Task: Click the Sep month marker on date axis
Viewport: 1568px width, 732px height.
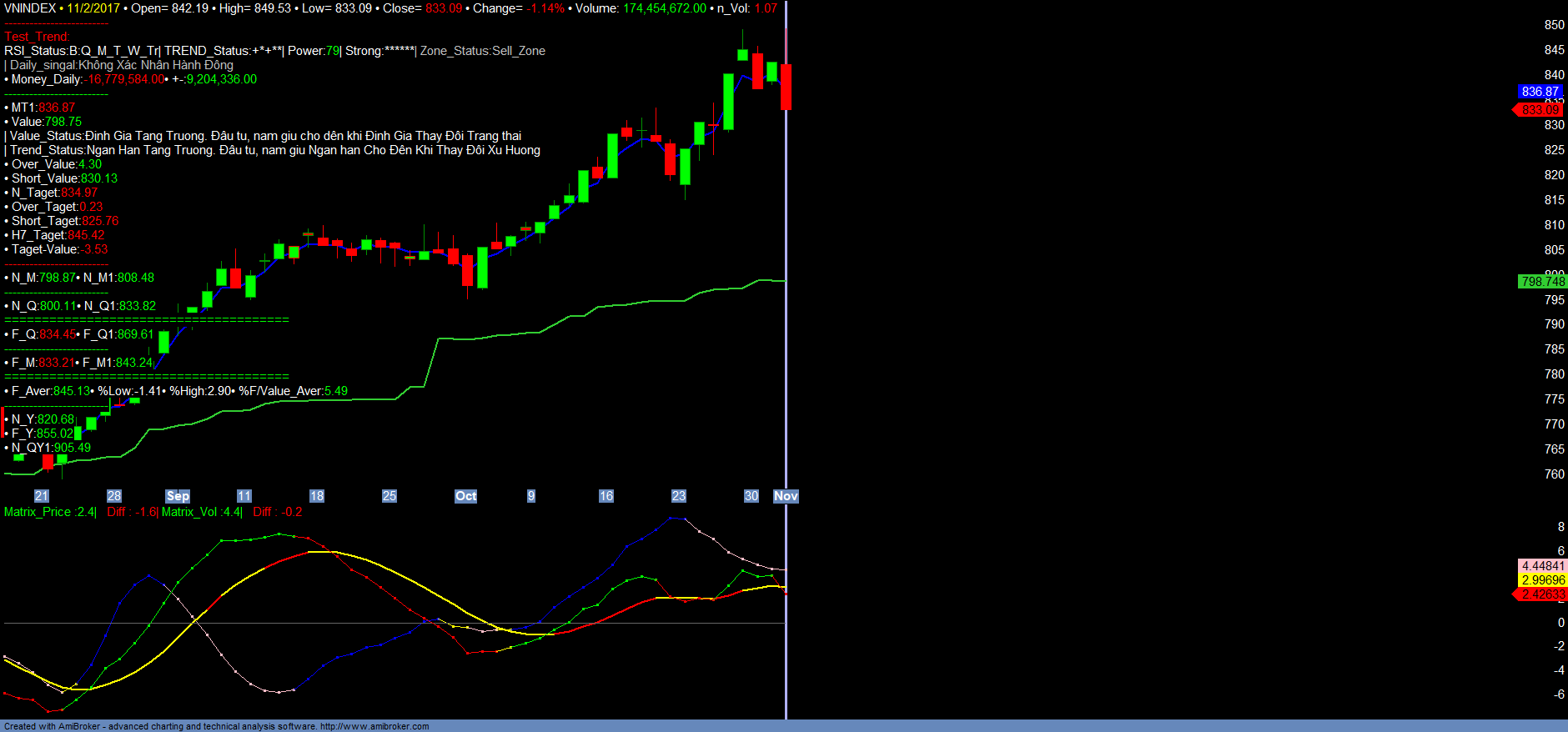Action: (178, 496)
